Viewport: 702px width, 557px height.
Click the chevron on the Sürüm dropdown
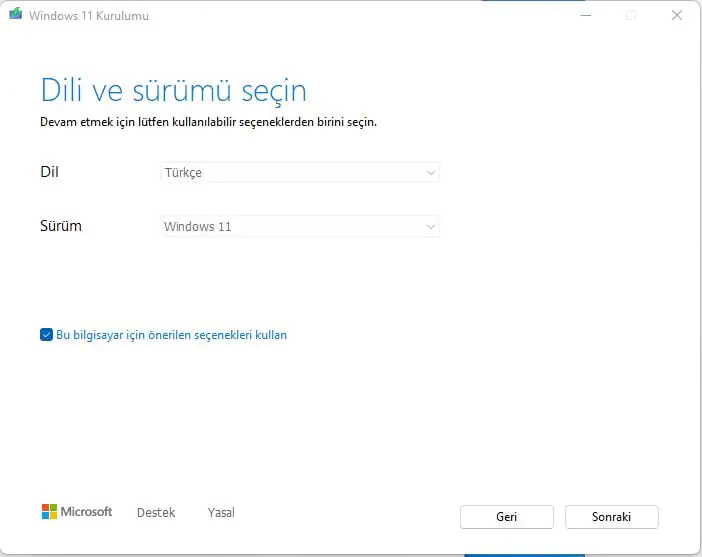[x=430, y=227]
